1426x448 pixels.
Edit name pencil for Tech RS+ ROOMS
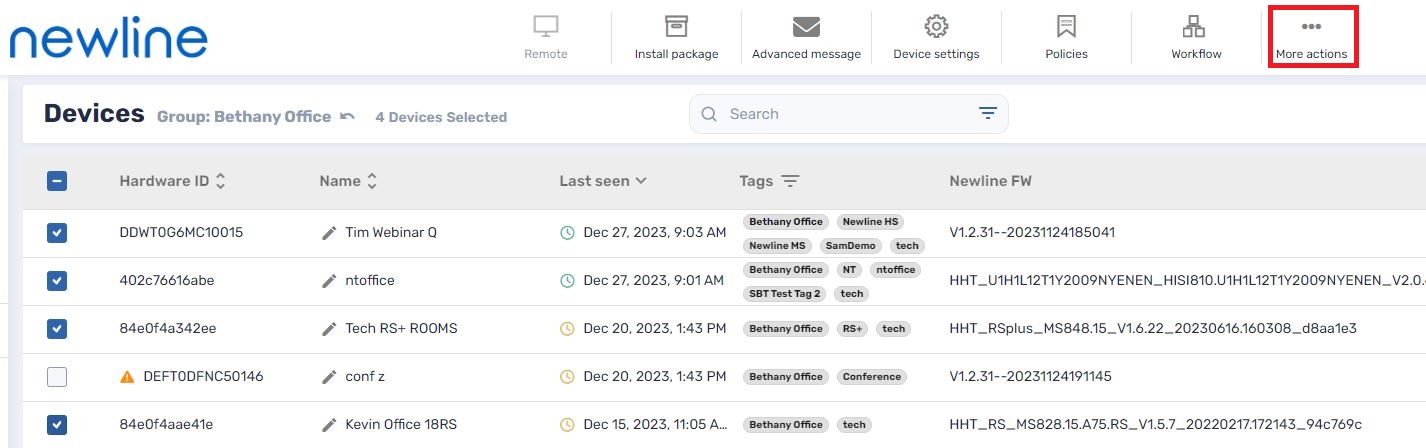(329, 329)
